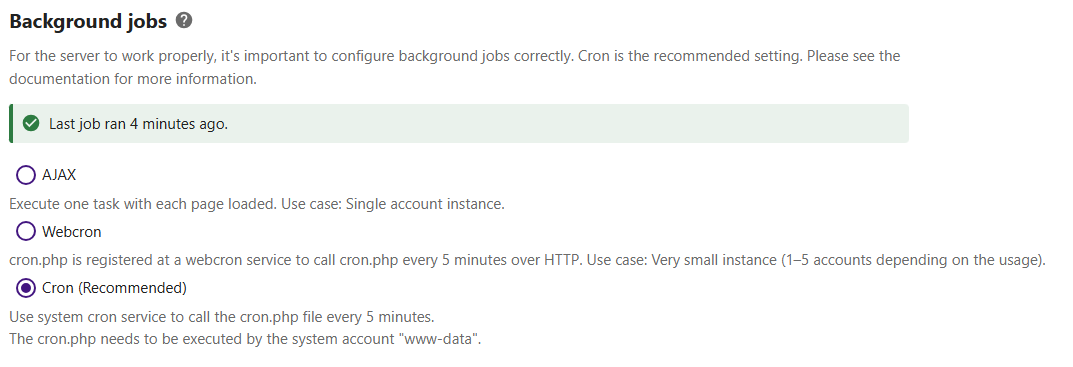Screen dimensions: 1073x367
Task: Select the AJAX radio button
Action: click(25, 175)
